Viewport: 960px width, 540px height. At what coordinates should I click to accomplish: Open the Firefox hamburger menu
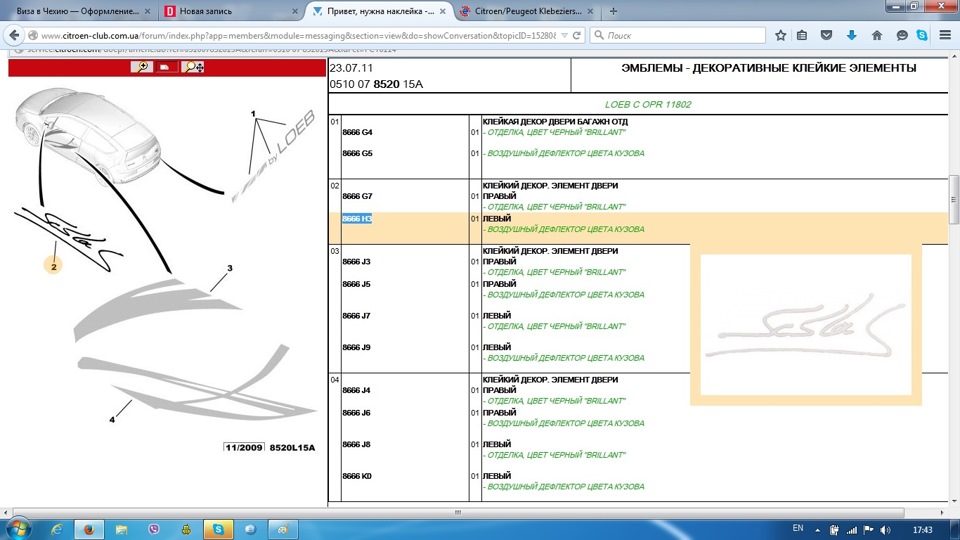coord(945,36)
